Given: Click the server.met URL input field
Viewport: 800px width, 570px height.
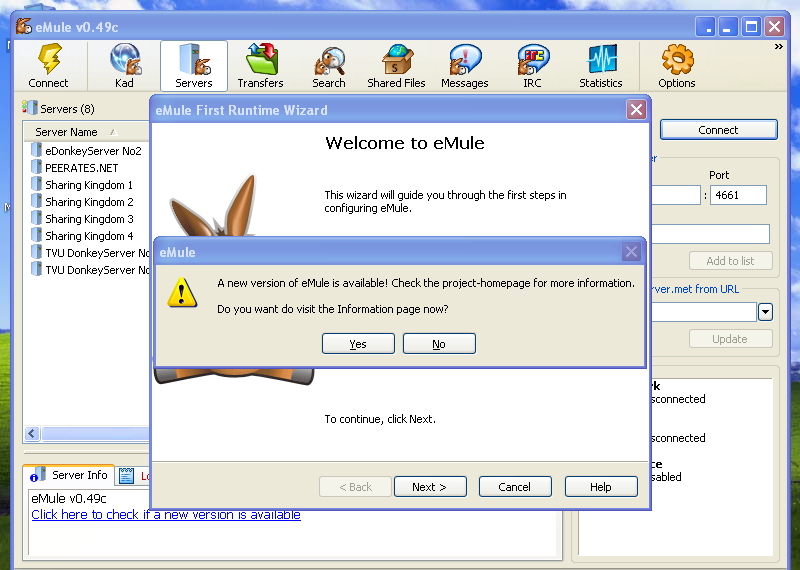Looking at the screenshot, I should 704,312.
